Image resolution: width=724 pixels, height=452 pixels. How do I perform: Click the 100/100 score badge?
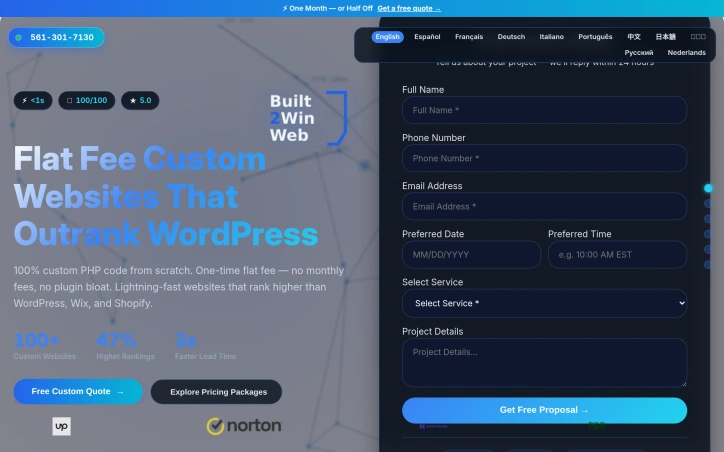(x=87, y=100)
